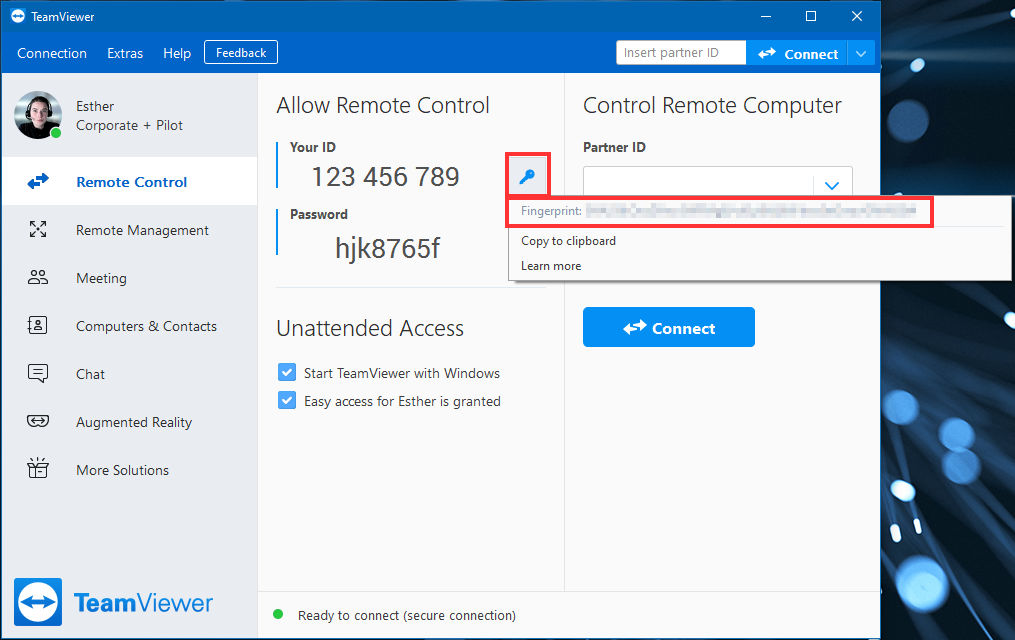Click the More Solutions gift icon
This screenshot has height=640, width=1015.
click(x=38, y=469)
